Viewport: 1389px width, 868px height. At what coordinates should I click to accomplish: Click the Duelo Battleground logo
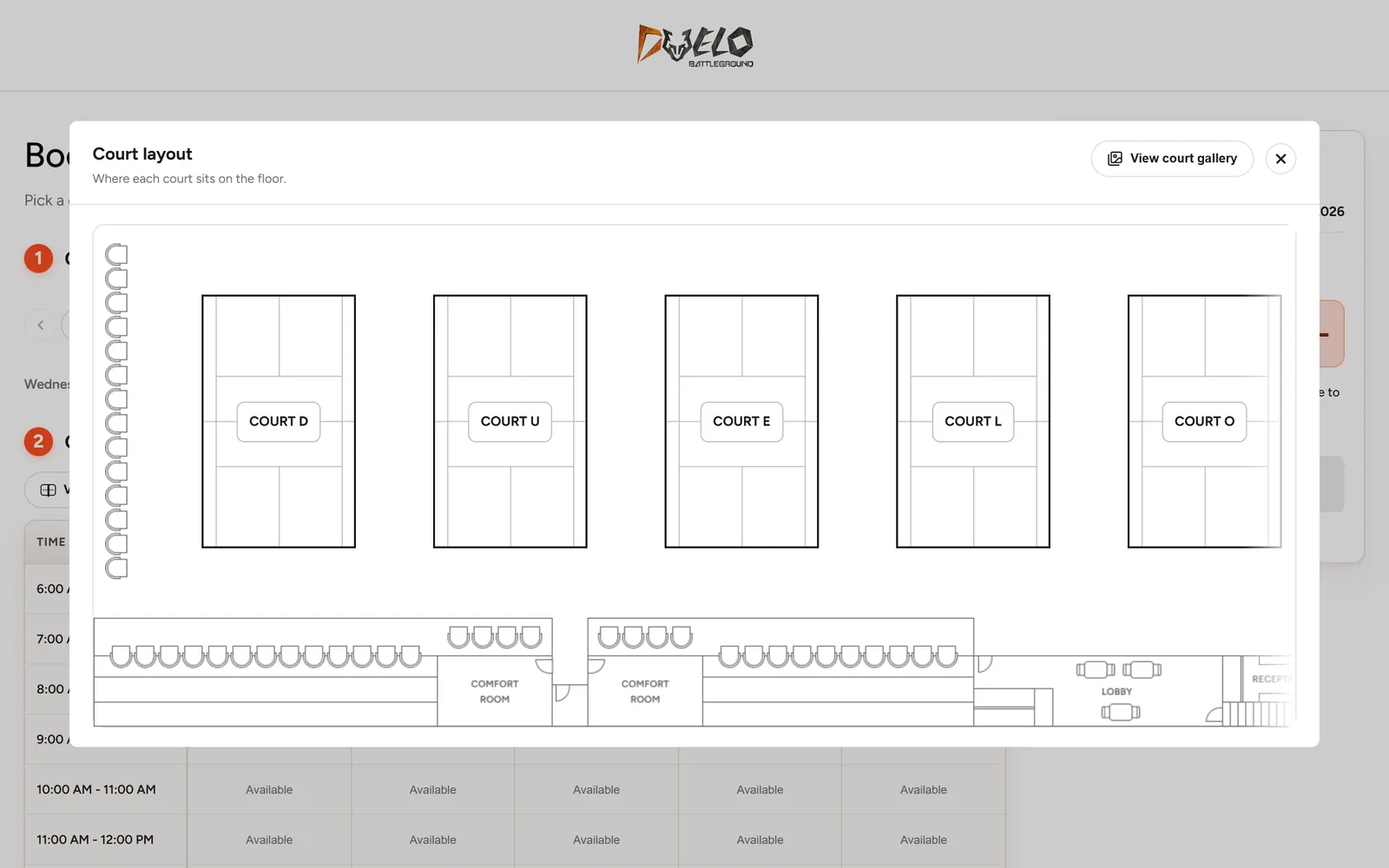(x=695, y=45)
